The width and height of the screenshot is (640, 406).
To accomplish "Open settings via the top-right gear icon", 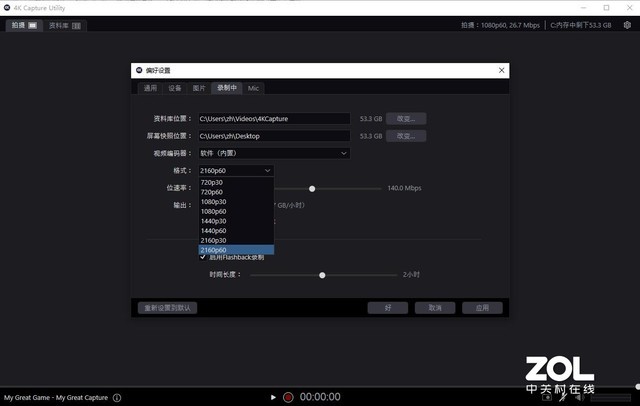I will click(x=627, y=25).
